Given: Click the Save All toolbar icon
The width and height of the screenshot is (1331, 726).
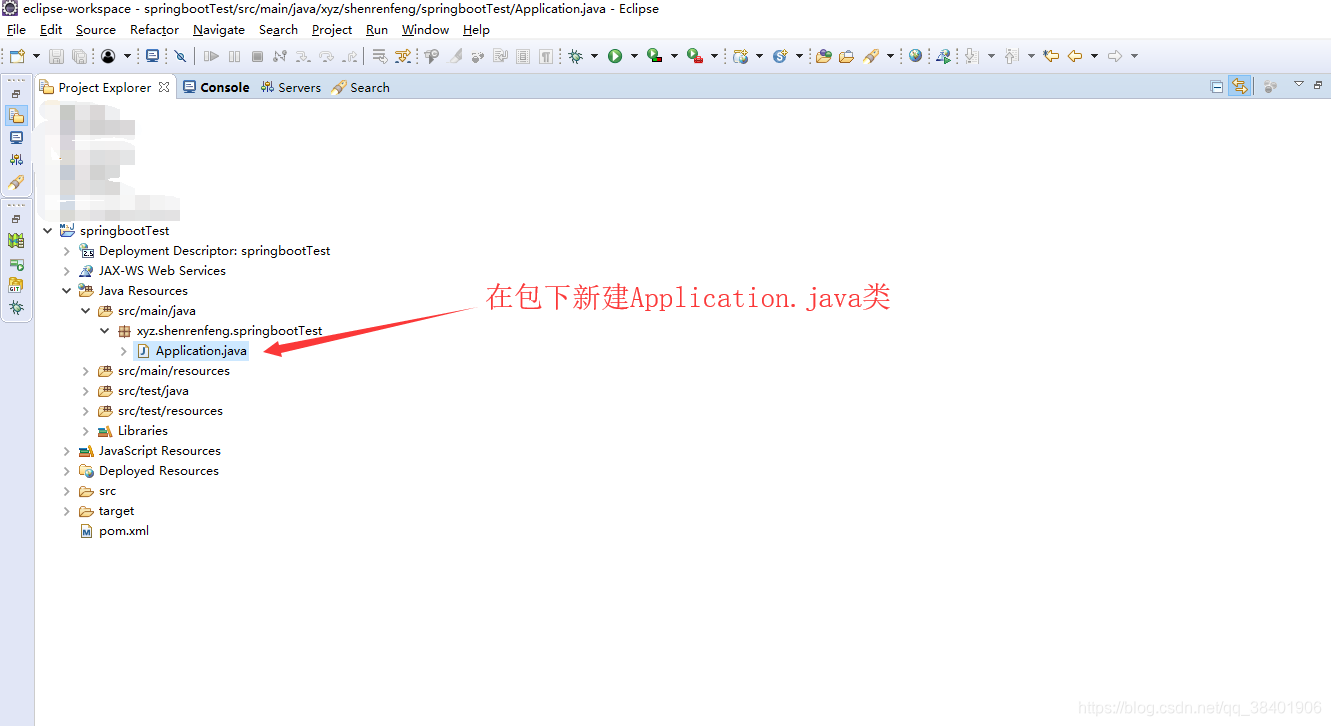Looking at the screenshot, I should point(79,56).
